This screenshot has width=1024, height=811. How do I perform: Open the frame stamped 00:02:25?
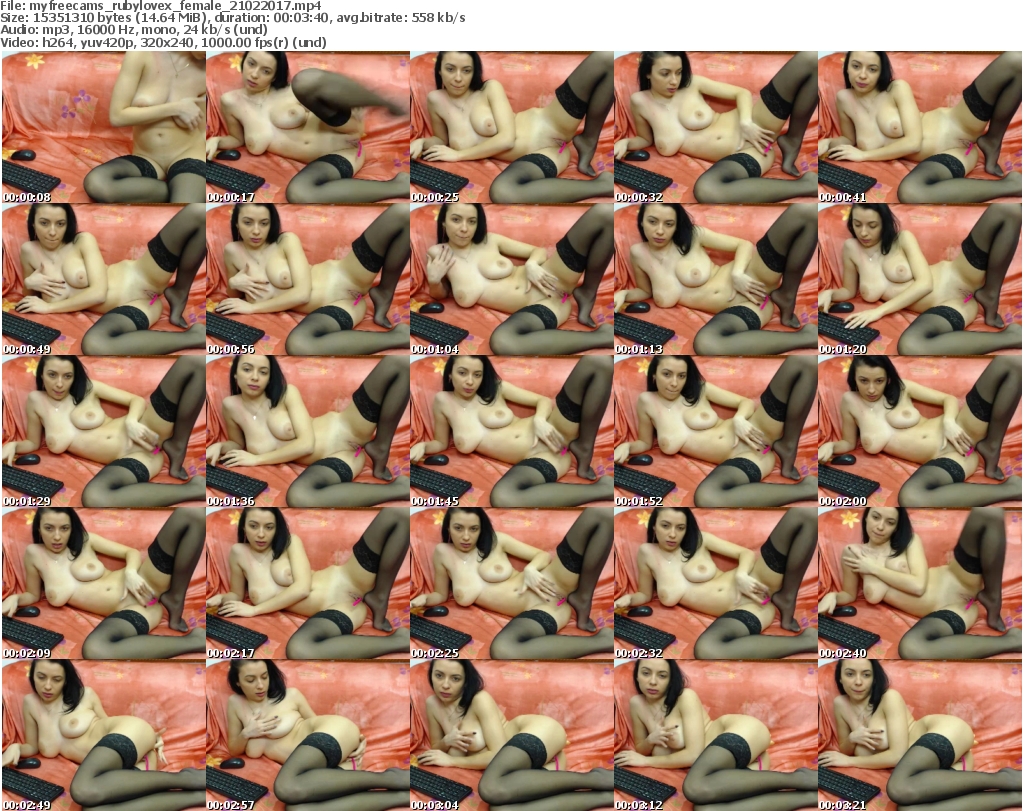(x=511, y=584)
